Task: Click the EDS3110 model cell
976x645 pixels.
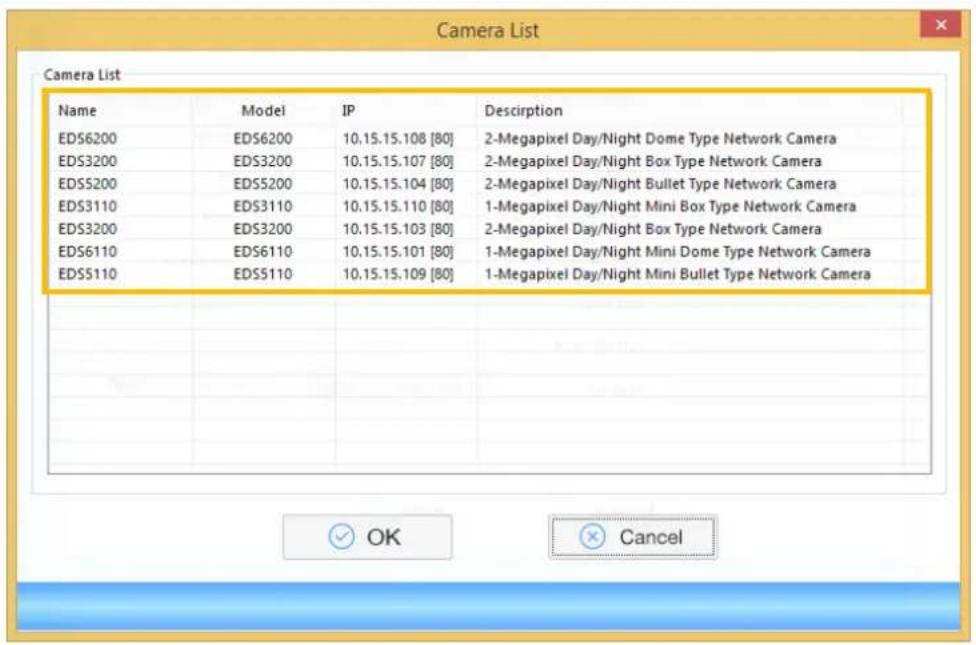Action: coord(263,206)
